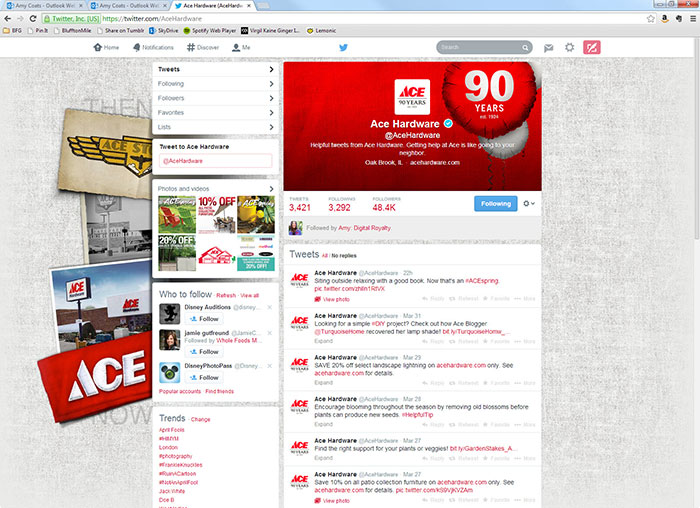Click the #ACEspring hashtag
The image size is (700, 508).
482,281
